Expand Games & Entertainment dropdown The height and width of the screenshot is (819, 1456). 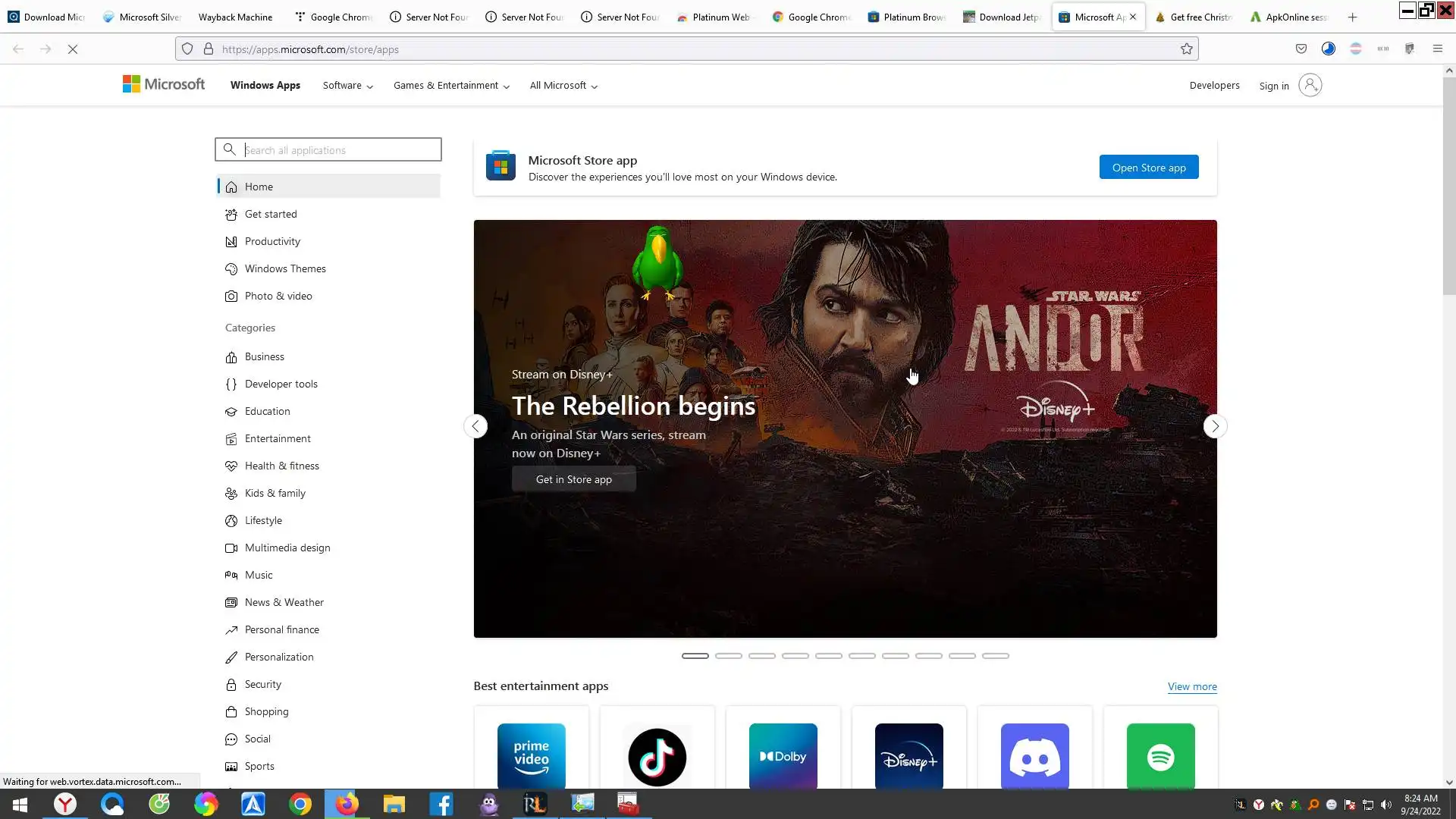point(451,86)
